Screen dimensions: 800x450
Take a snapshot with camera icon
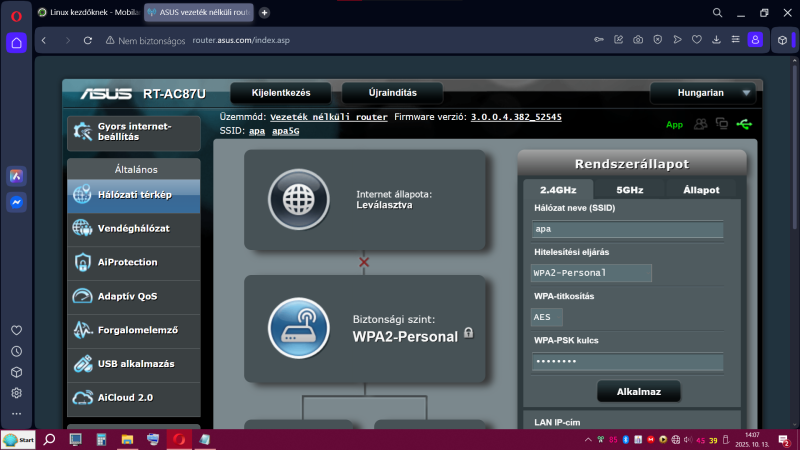click(638, 40)
